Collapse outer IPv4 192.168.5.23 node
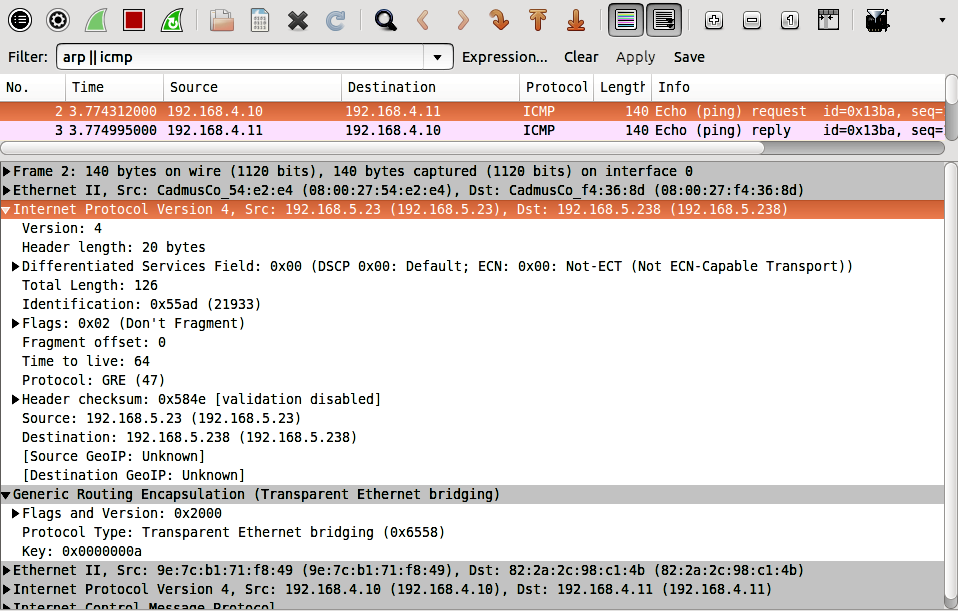The image size is (958, 611). click(6, 210)
